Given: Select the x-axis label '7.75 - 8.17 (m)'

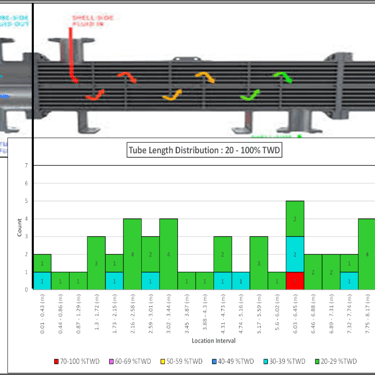Looking at the screenshot, I should click(x=367, y=314).
